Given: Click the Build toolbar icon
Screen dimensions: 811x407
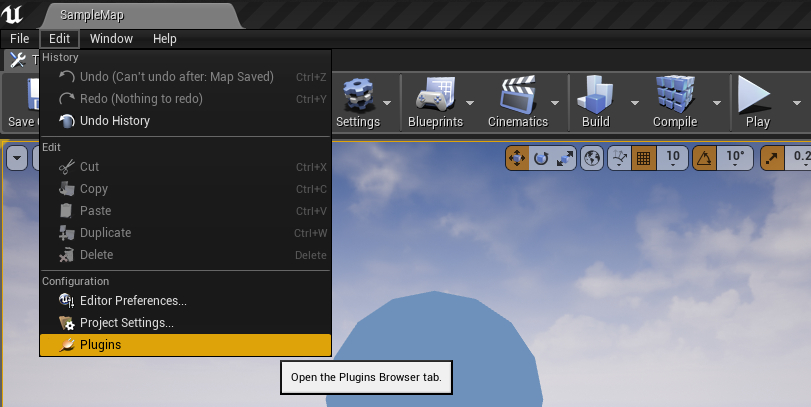Looking at the screenshot, I should click(x=595, y=95).
